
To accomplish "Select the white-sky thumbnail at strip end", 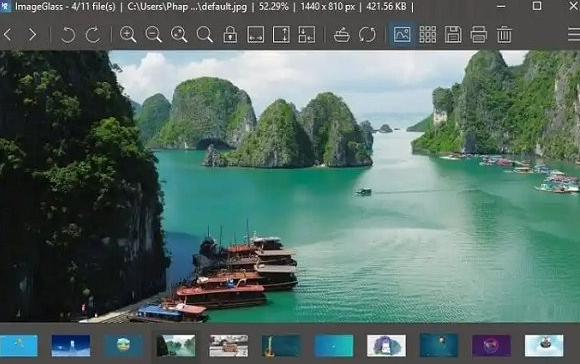I will click(544, 346).
